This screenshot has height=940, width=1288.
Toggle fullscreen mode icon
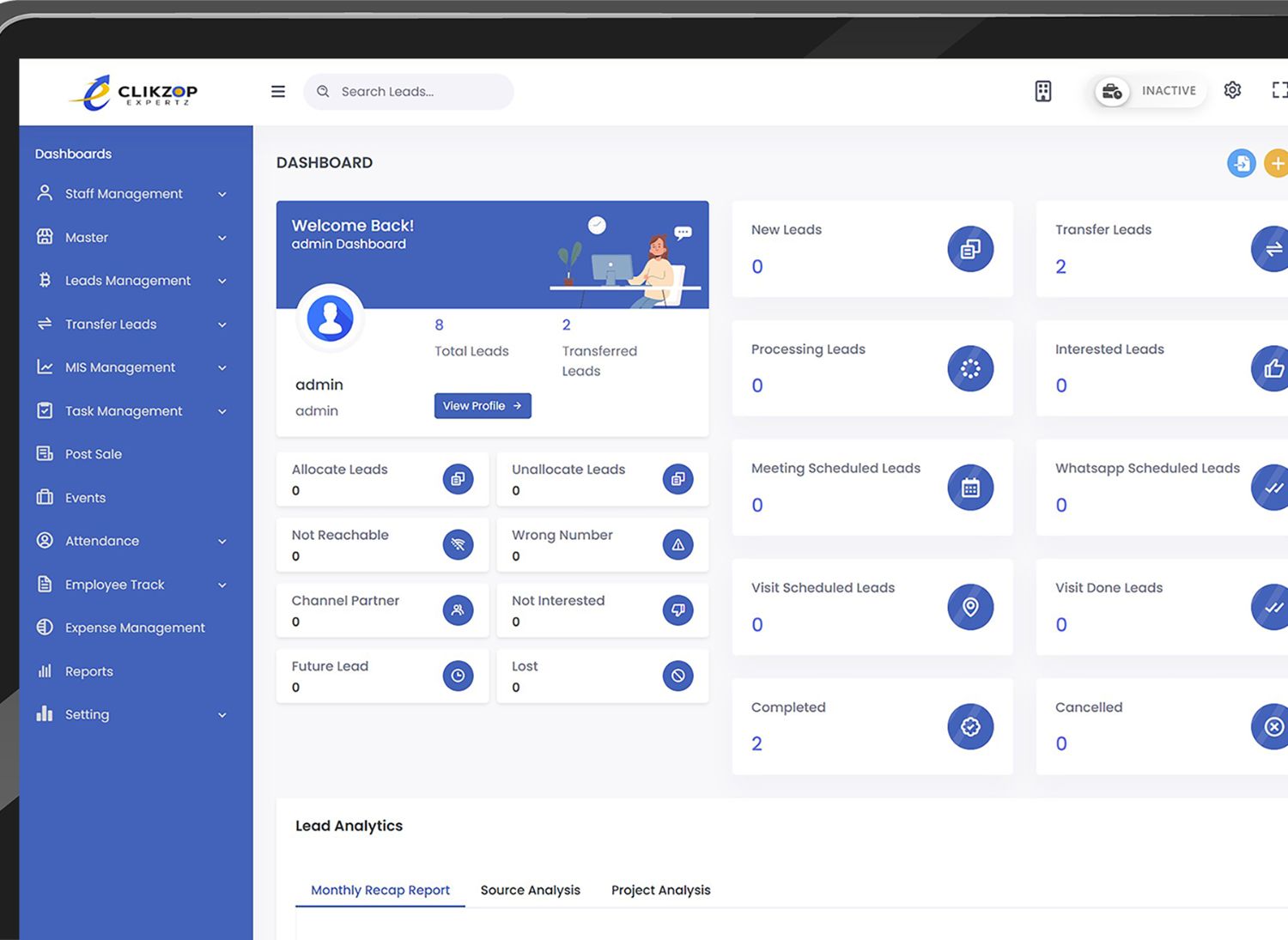click(x=1279, y=90)
